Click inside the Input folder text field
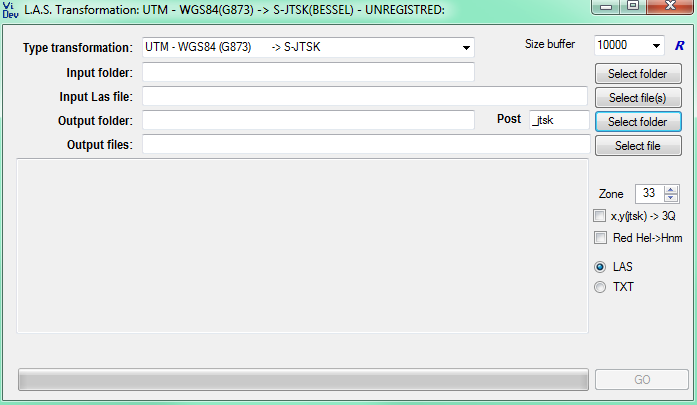This screenshot has height=405, width=697. 308,72
